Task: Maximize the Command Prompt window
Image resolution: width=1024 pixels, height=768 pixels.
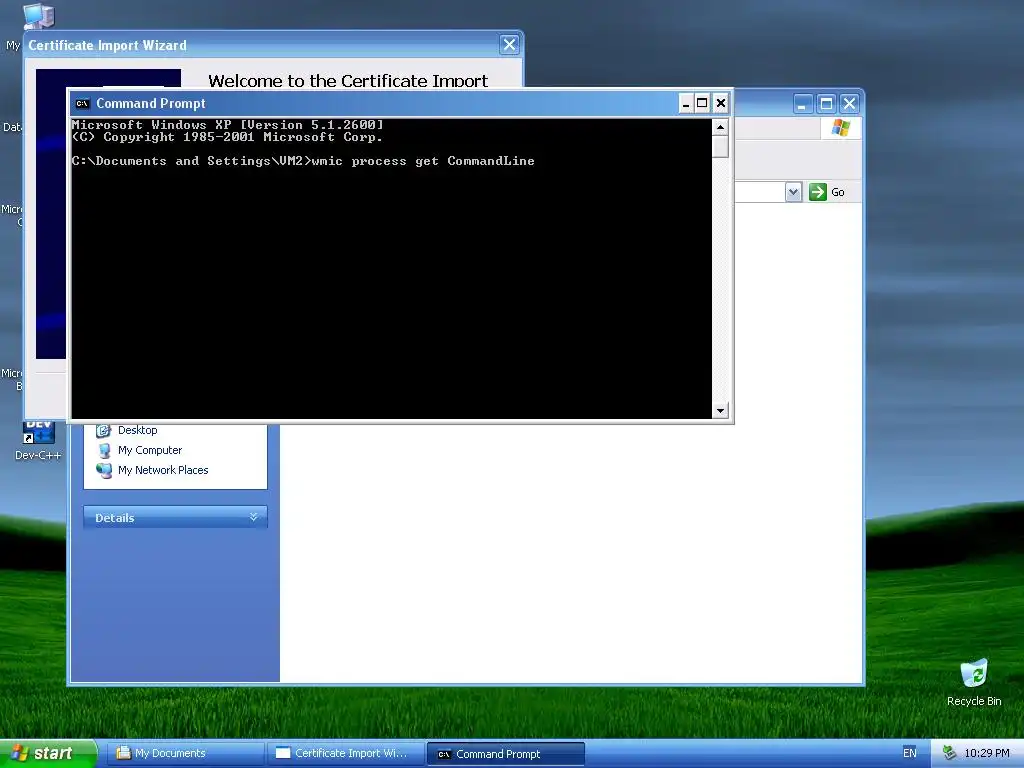Action: [x=702, y=103]
